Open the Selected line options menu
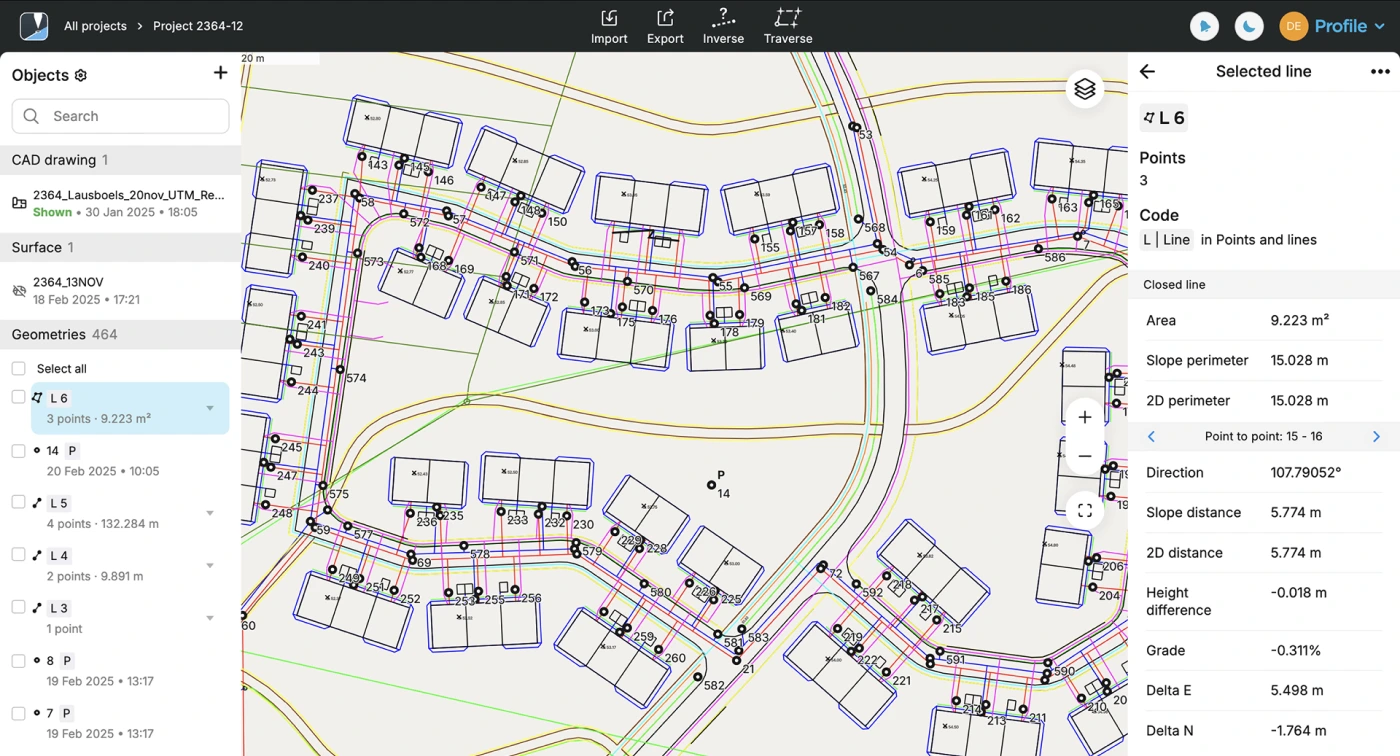Image resolution: width=1400 pixels, height=756 pixels. (1380, 71)
